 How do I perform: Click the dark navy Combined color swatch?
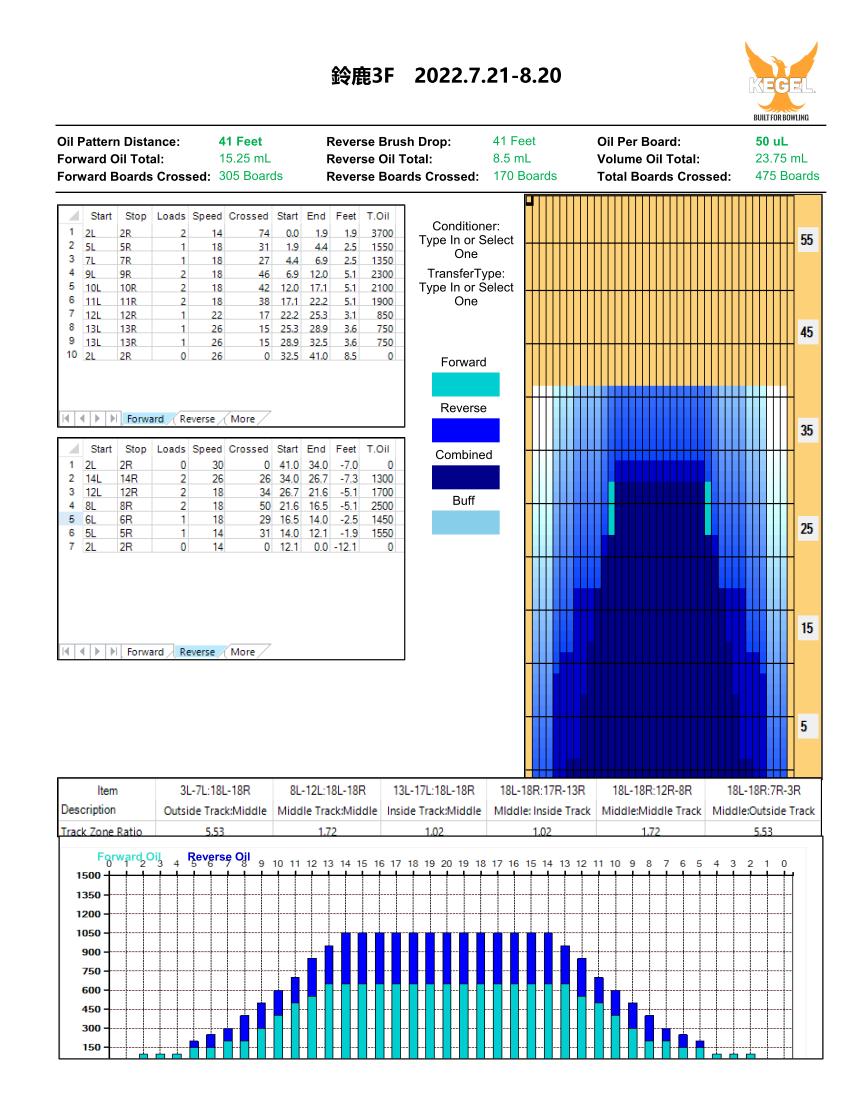pos(466,477)
